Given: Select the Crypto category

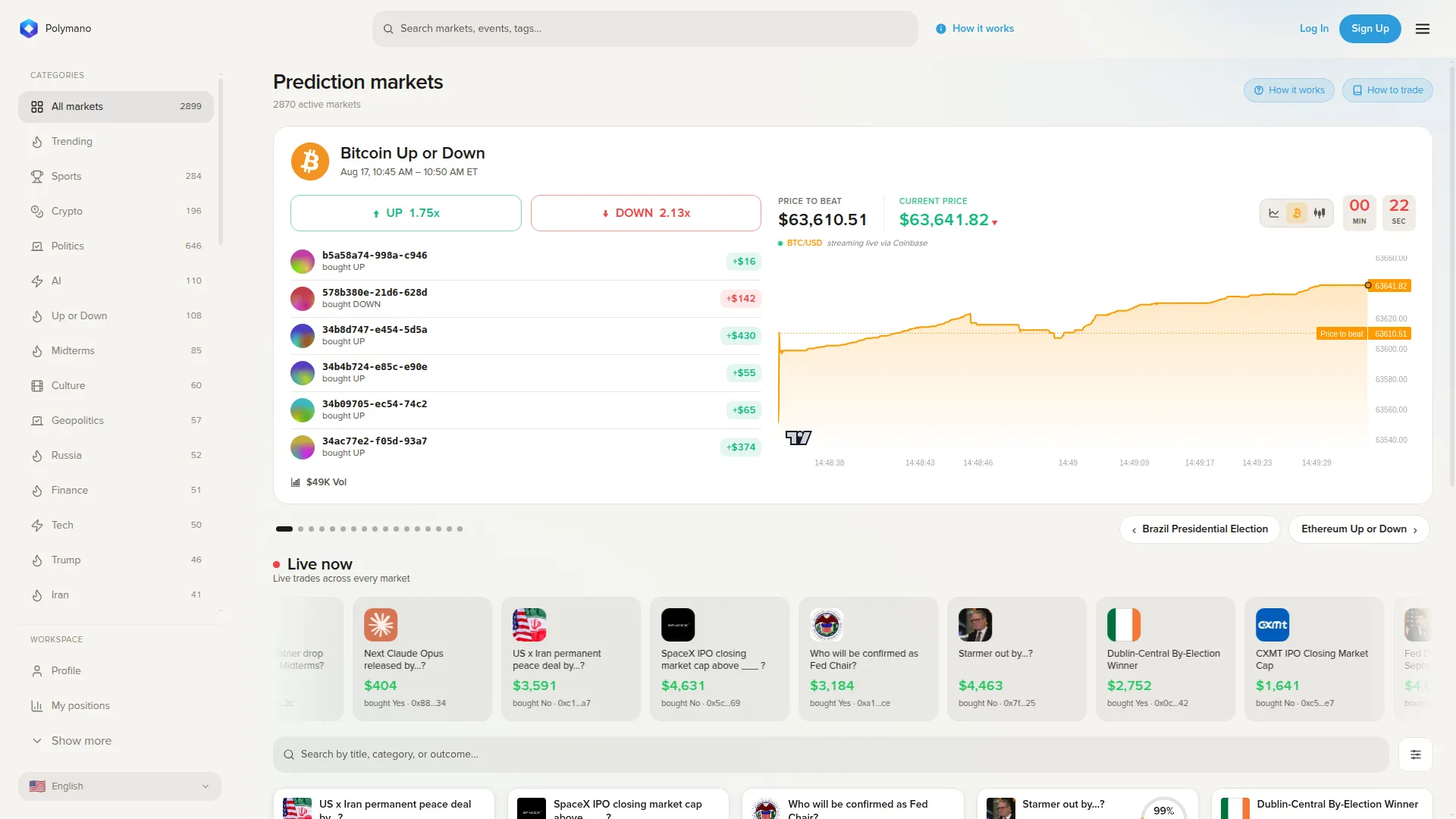Looking at the screenshot, I should (x=116, y=211).
